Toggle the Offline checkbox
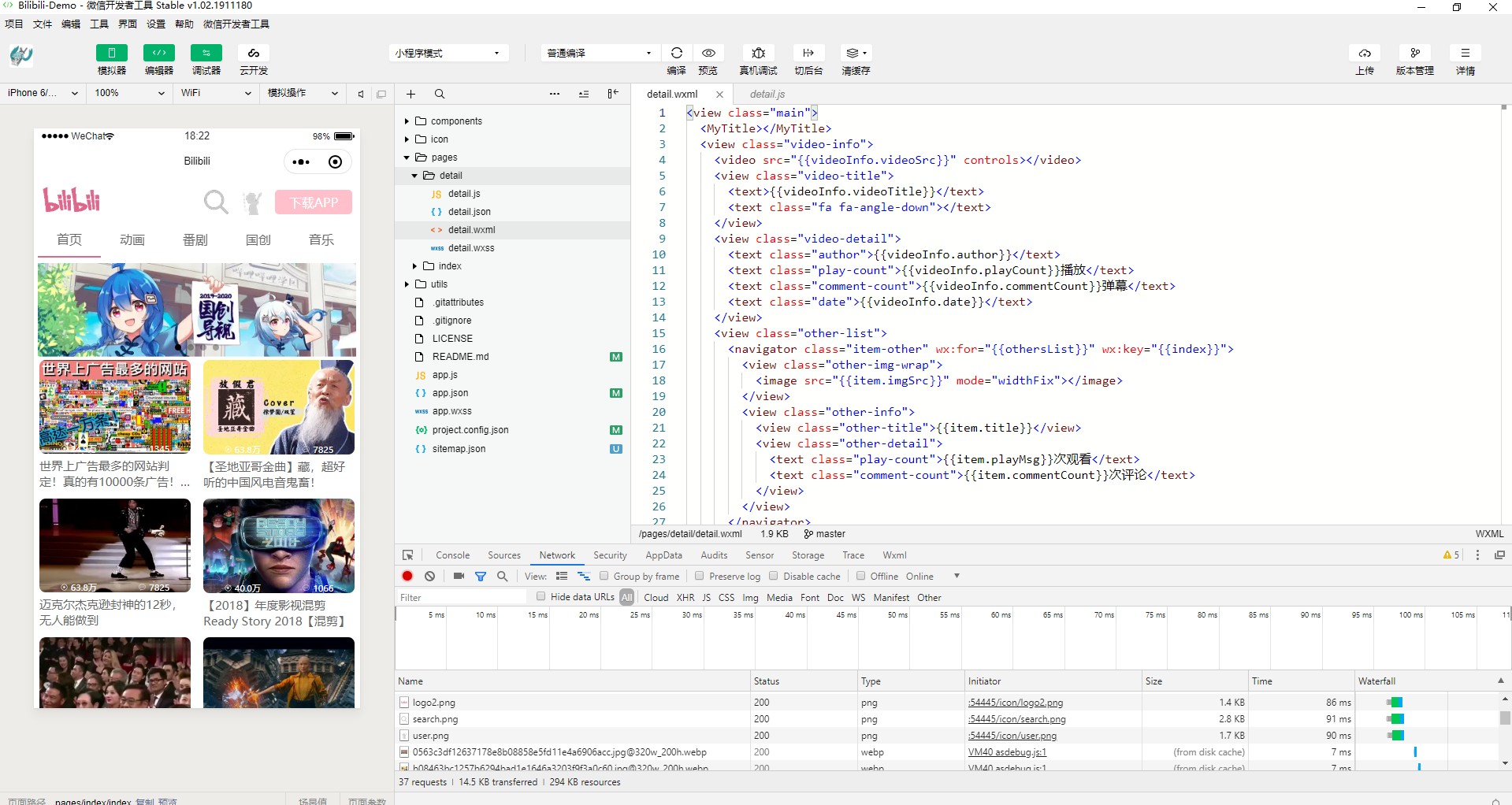The image size is (1512, 805). 861,576
